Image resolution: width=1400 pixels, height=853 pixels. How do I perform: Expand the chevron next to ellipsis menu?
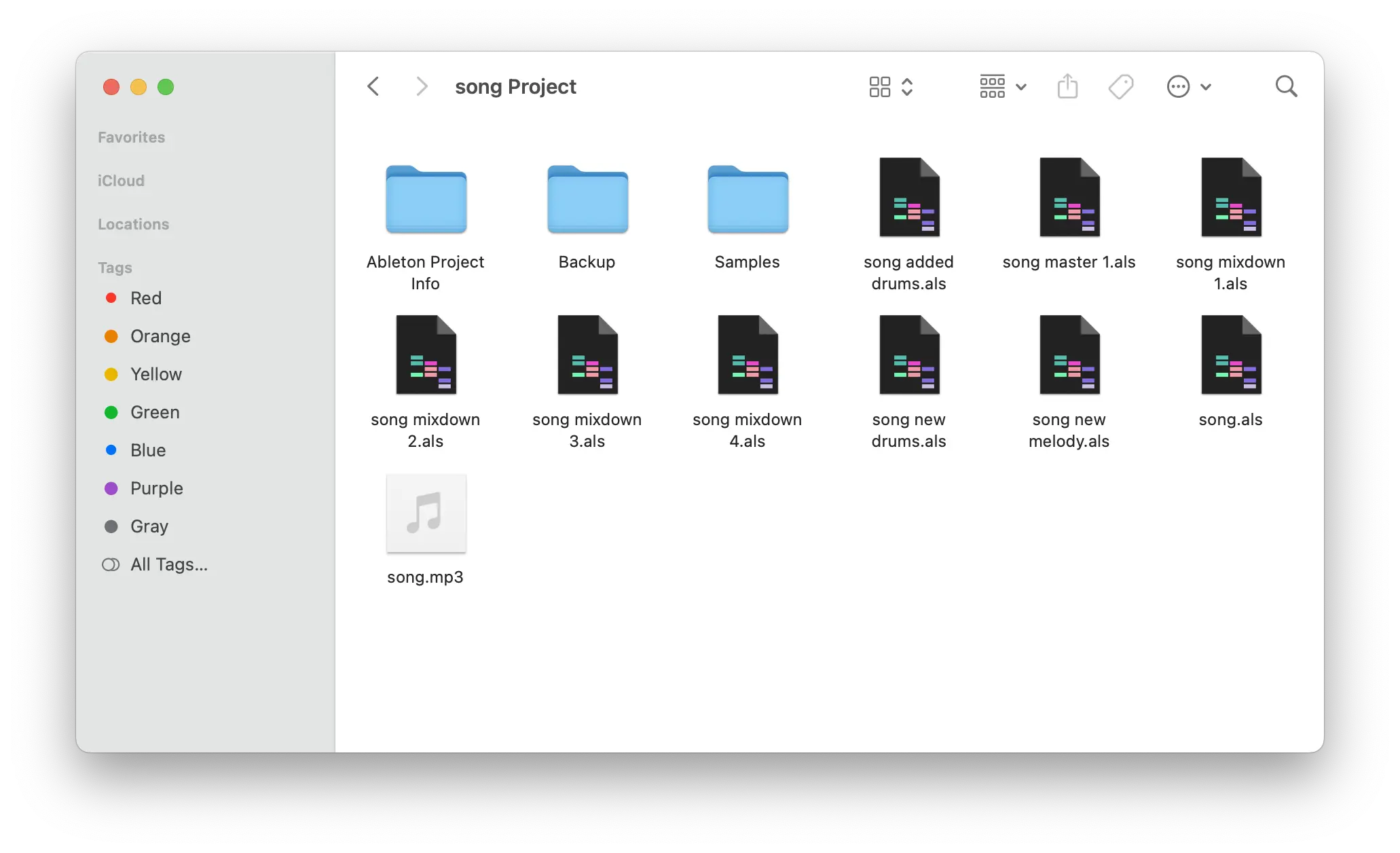click(x=1206, y=86)
